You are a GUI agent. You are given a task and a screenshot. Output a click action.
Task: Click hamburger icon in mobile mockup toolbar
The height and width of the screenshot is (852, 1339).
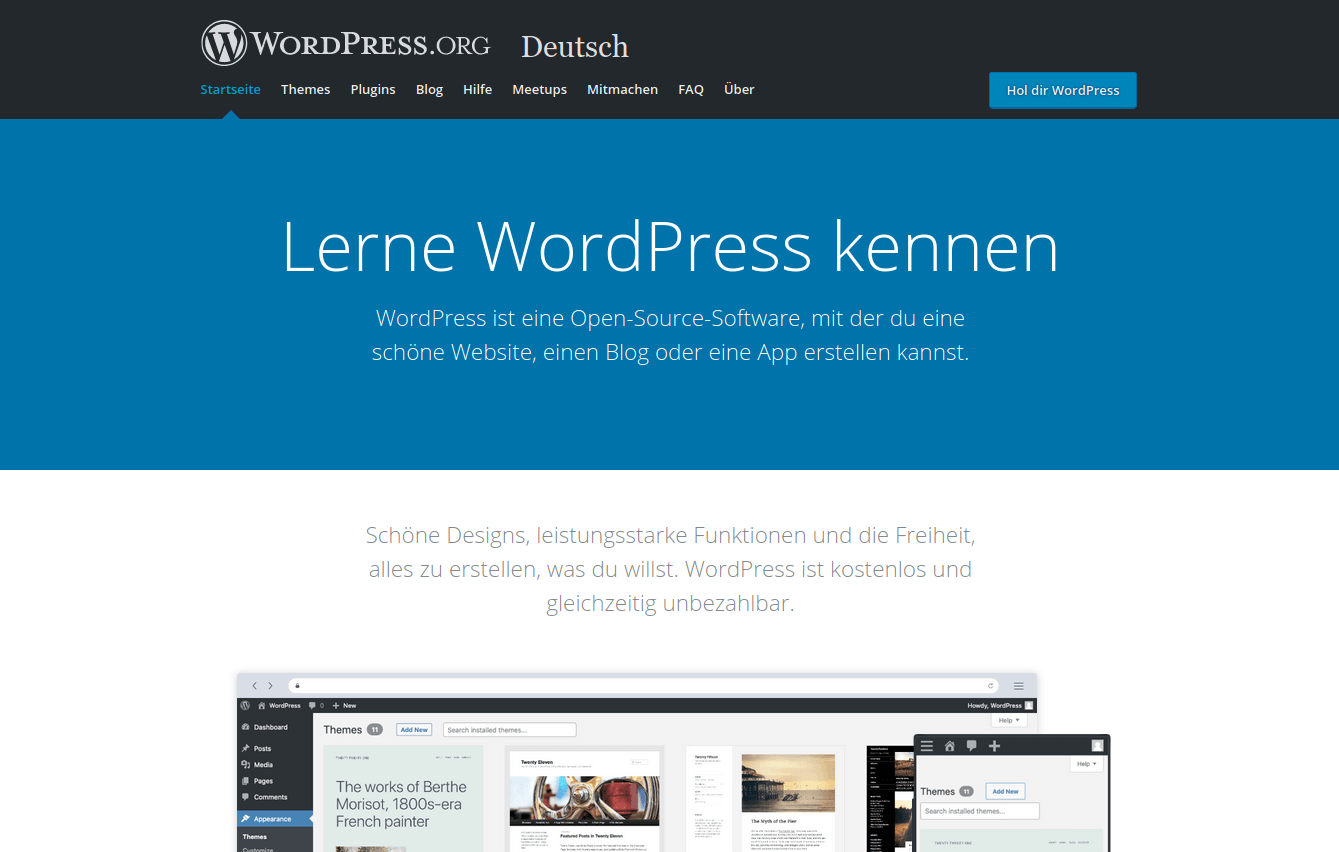click(x=927, y=746)
